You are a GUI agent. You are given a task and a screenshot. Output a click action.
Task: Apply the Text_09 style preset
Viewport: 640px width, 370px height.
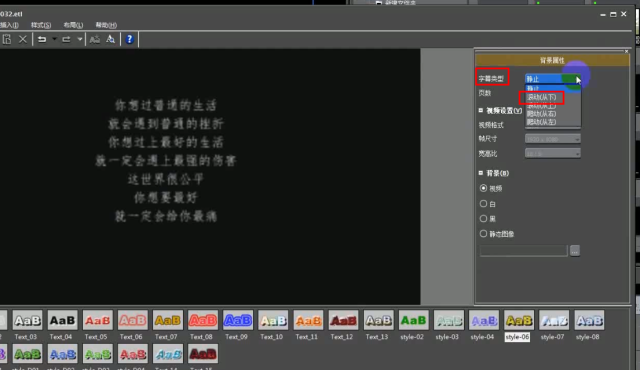pyautogui.click(x=238, y=321)
